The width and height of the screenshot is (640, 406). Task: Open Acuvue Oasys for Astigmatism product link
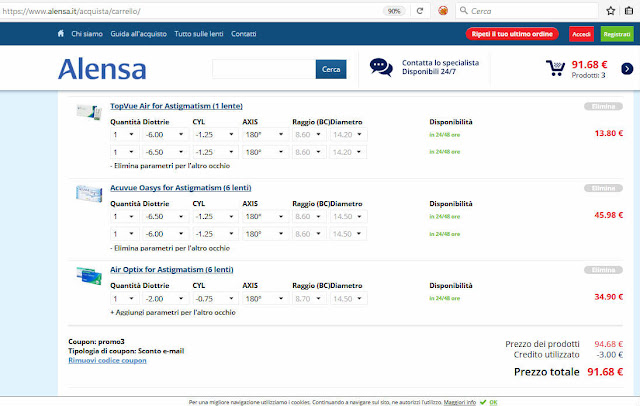point(181,188)
